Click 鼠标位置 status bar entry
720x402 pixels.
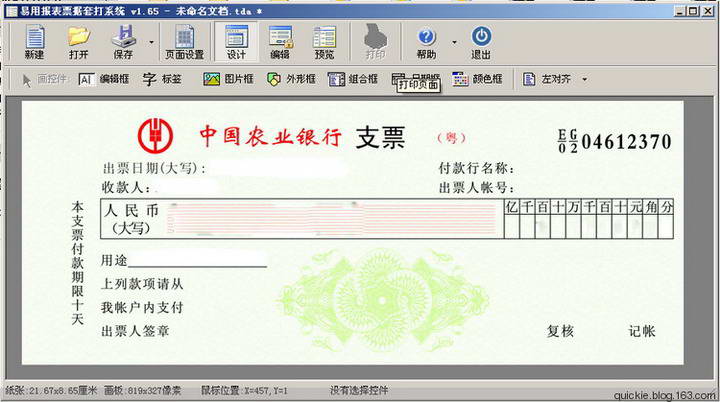tap(244, 391)
